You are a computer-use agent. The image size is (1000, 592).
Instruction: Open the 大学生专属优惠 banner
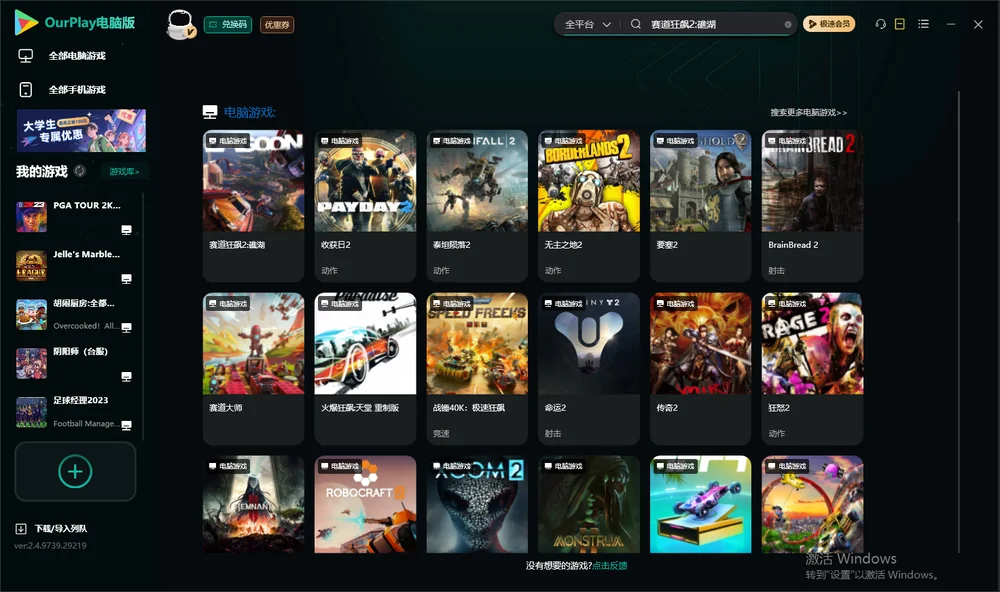81,130
